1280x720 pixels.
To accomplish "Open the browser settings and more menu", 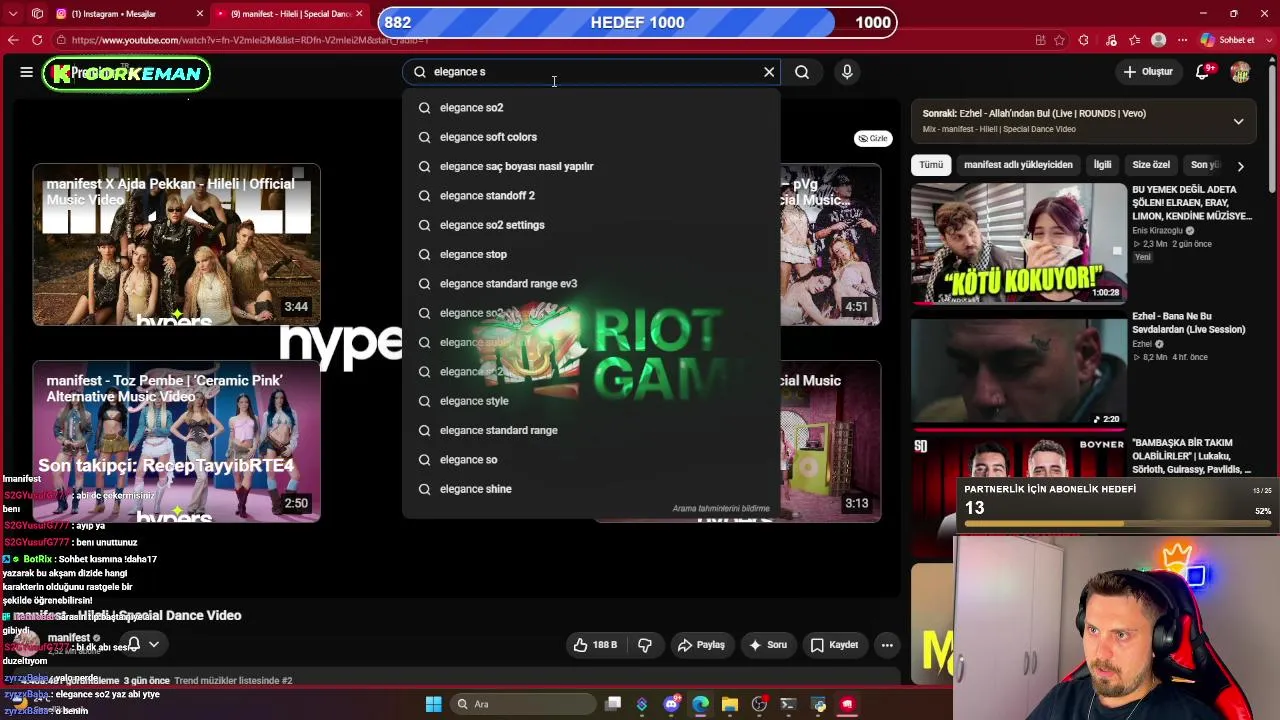I will (1182, 40).
